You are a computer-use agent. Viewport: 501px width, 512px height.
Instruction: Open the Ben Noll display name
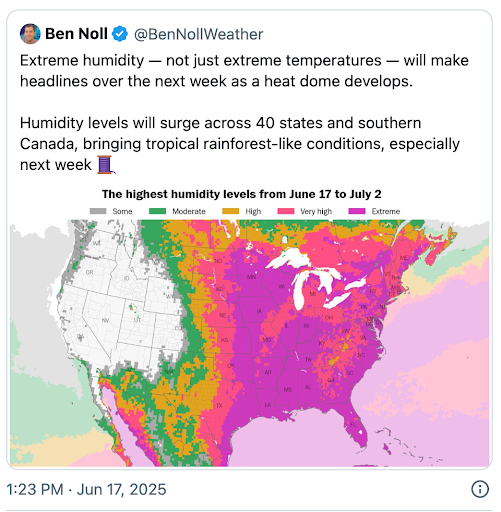pyautogui.click(x=76, y=34)
